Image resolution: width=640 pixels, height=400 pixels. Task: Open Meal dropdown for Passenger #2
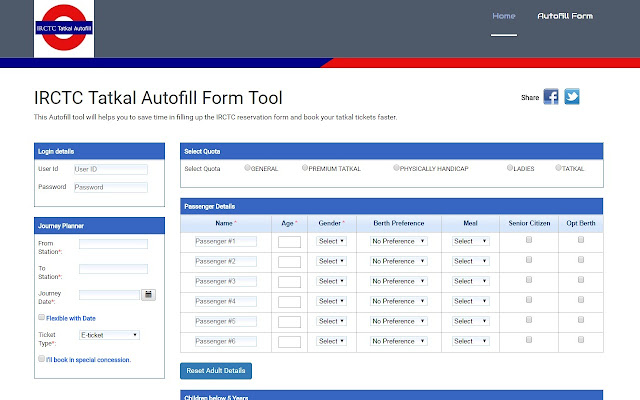click(x=471, y=261)
